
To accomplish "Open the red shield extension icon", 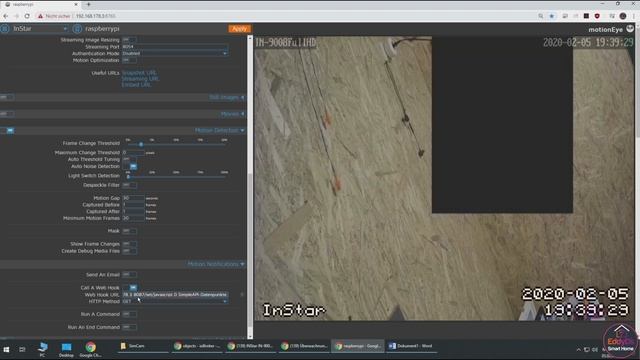I will pyautogui.click(x=597, y=16).
